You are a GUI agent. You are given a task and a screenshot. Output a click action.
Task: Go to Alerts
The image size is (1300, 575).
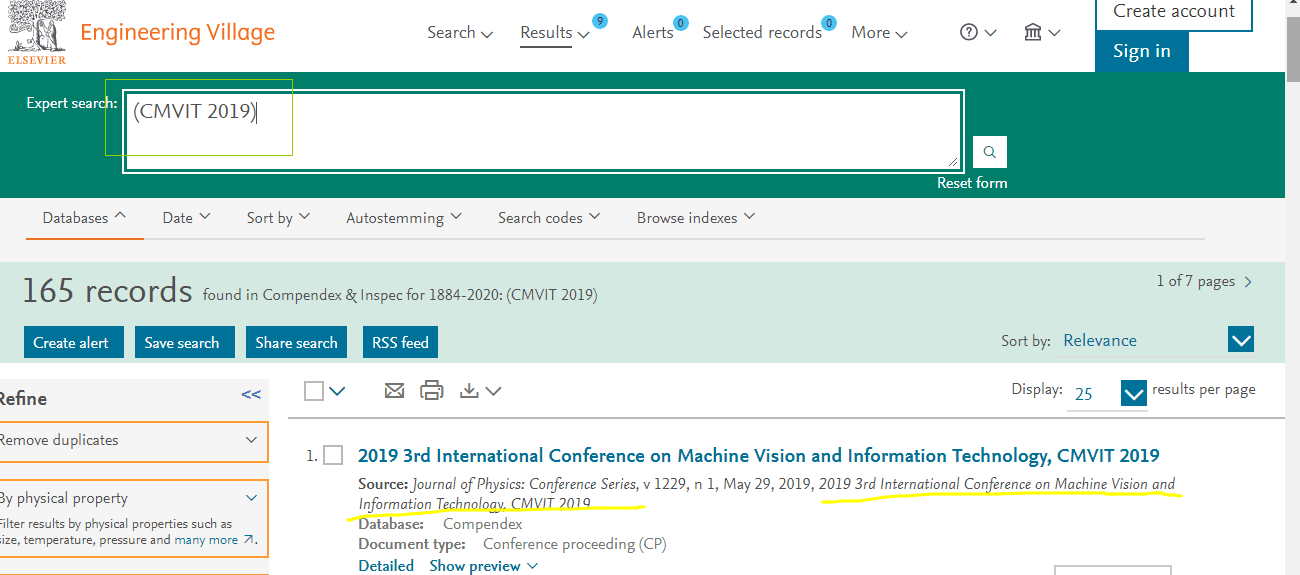pos(653,32)
